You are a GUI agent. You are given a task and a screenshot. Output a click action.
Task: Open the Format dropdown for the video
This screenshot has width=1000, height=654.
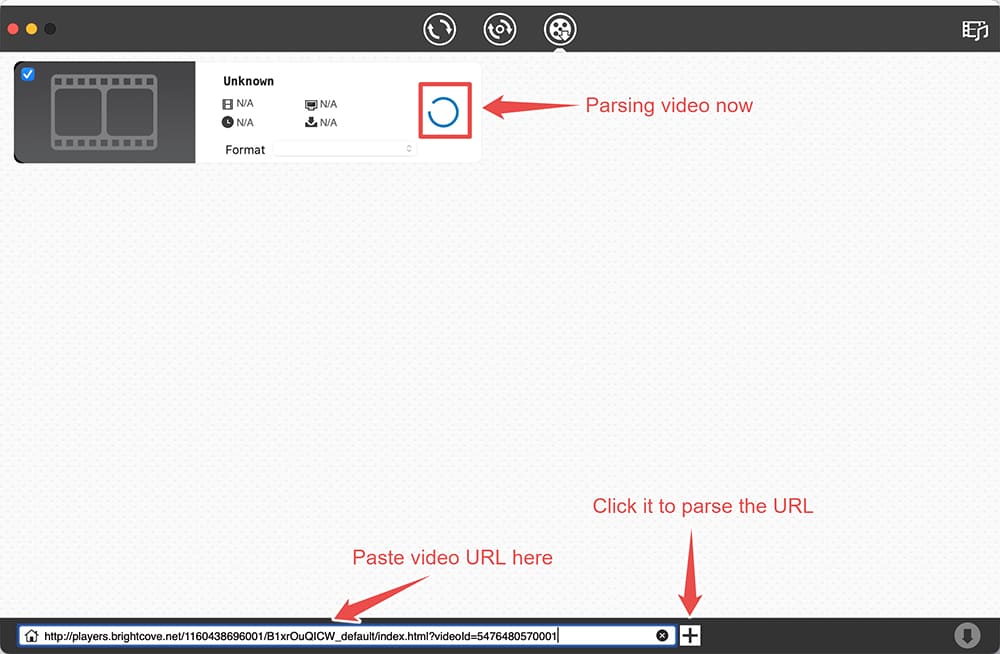[345, 149]
